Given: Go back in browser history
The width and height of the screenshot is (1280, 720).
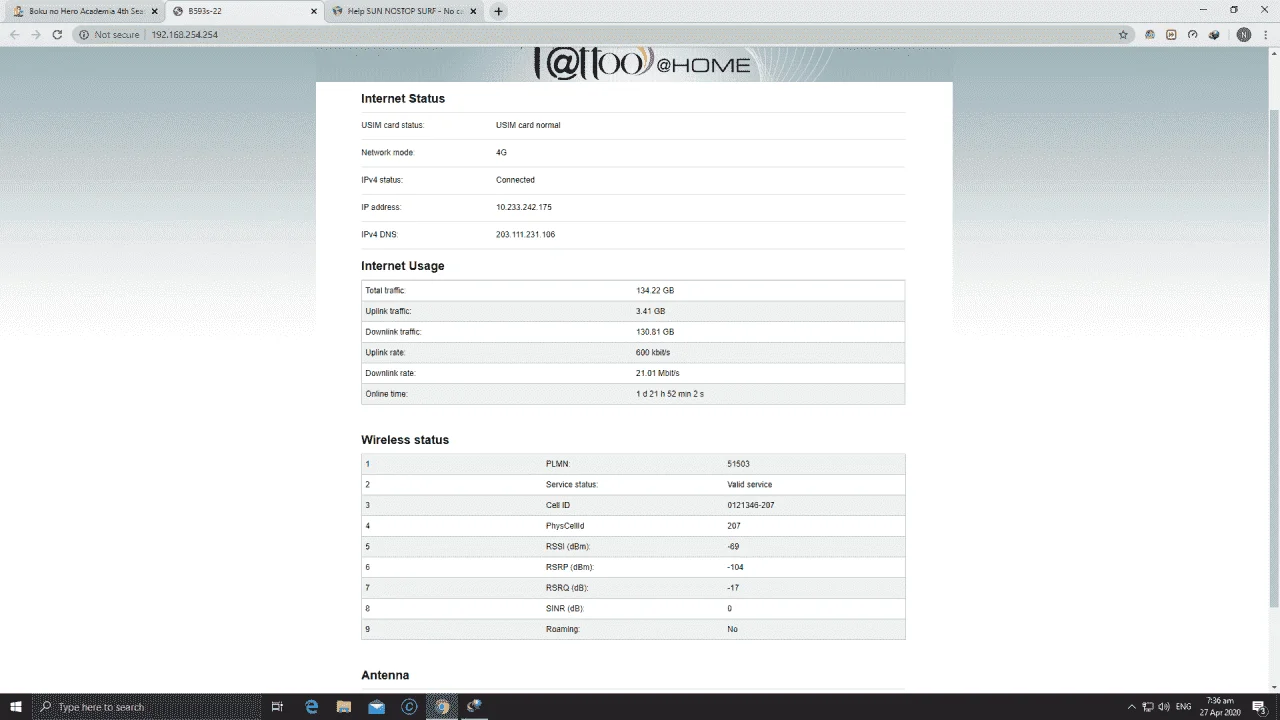Looking at the screenshot, I should (x=14, y=34).
